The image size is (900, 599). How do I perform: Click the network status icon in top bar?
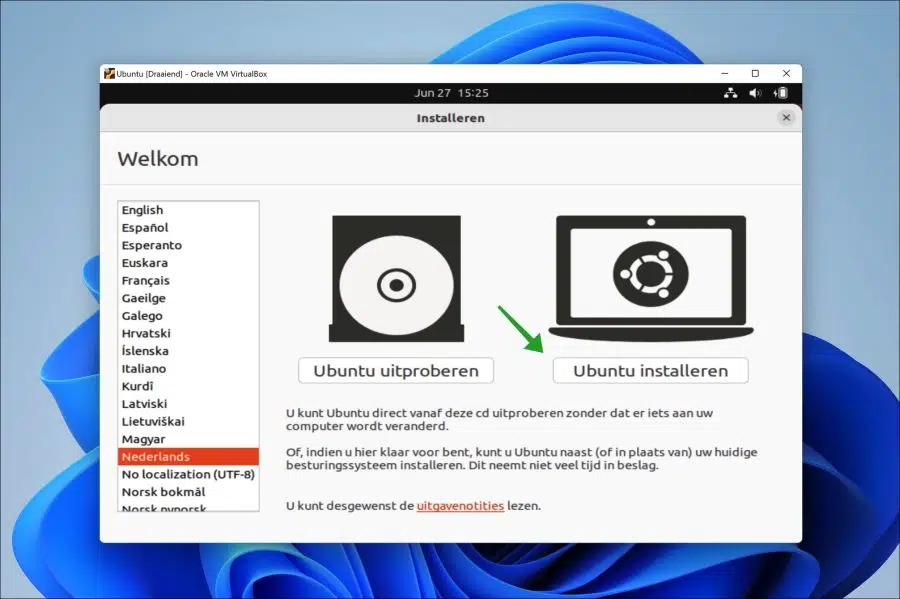tap(730, 93)
